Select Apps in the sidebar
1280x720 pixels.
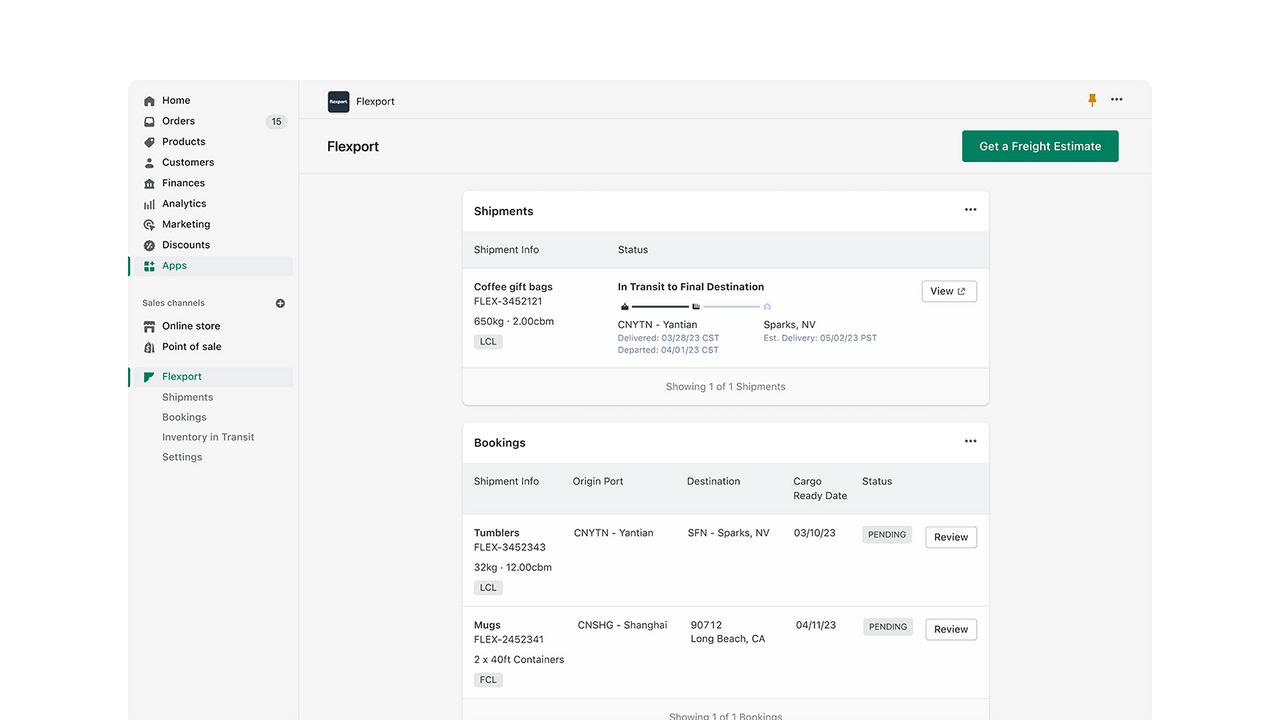point(211,266)
